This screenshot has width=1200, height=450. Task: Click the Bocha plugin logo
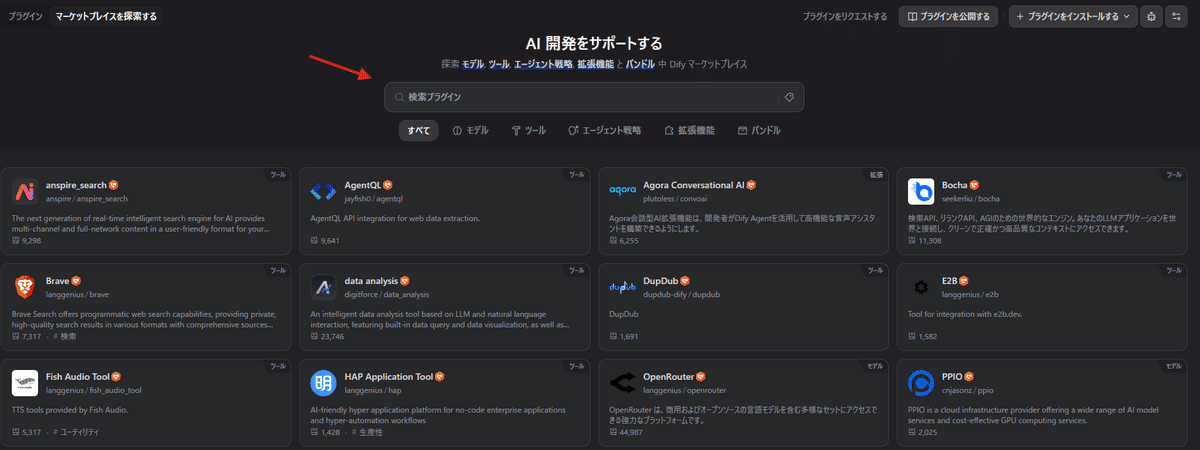pyautogui.click(x=921, y=191)
